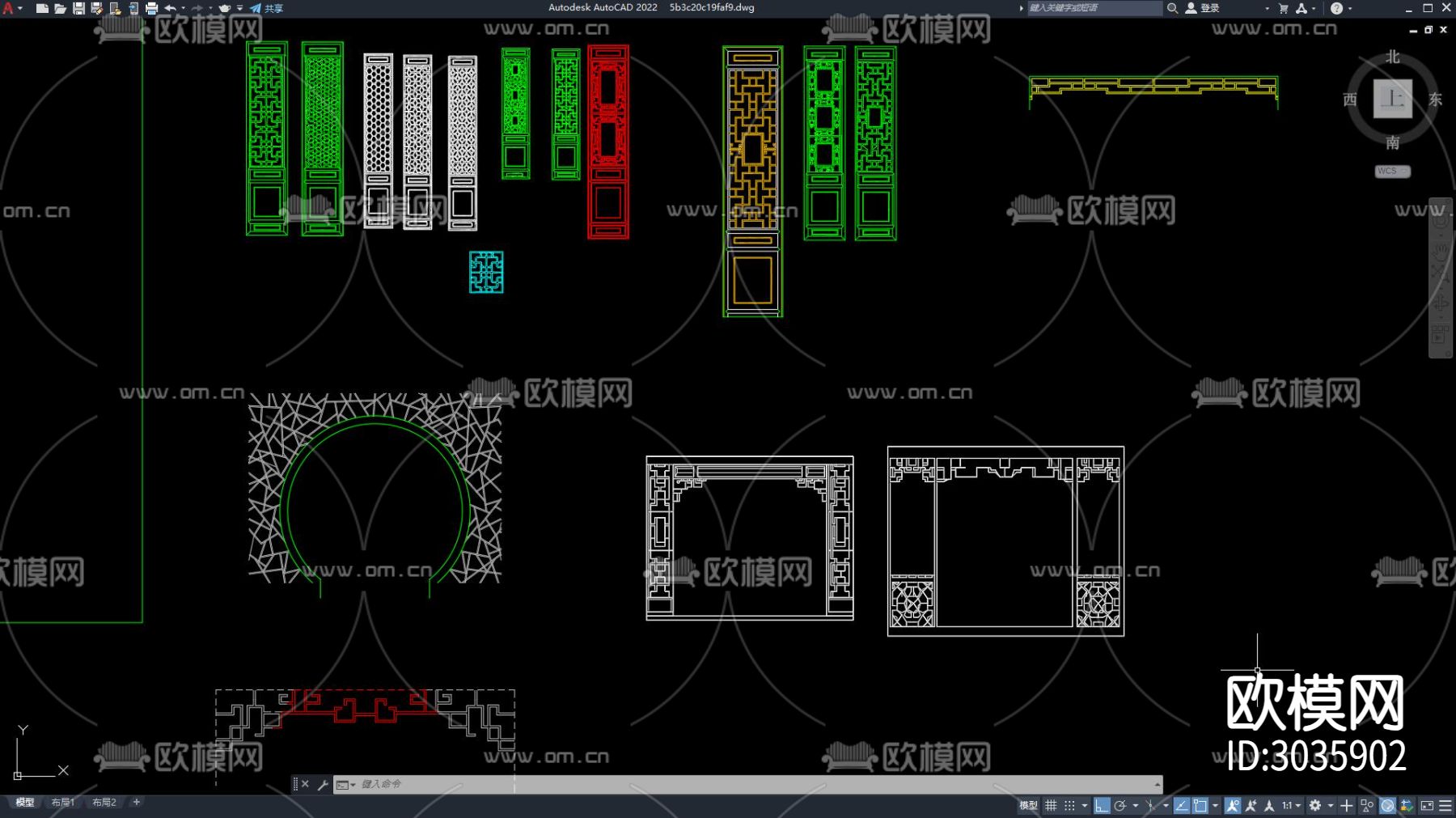Screen dimensions: 1456x818
Task: Open workspace switching gear icon
Action: tap(1315, 806)
